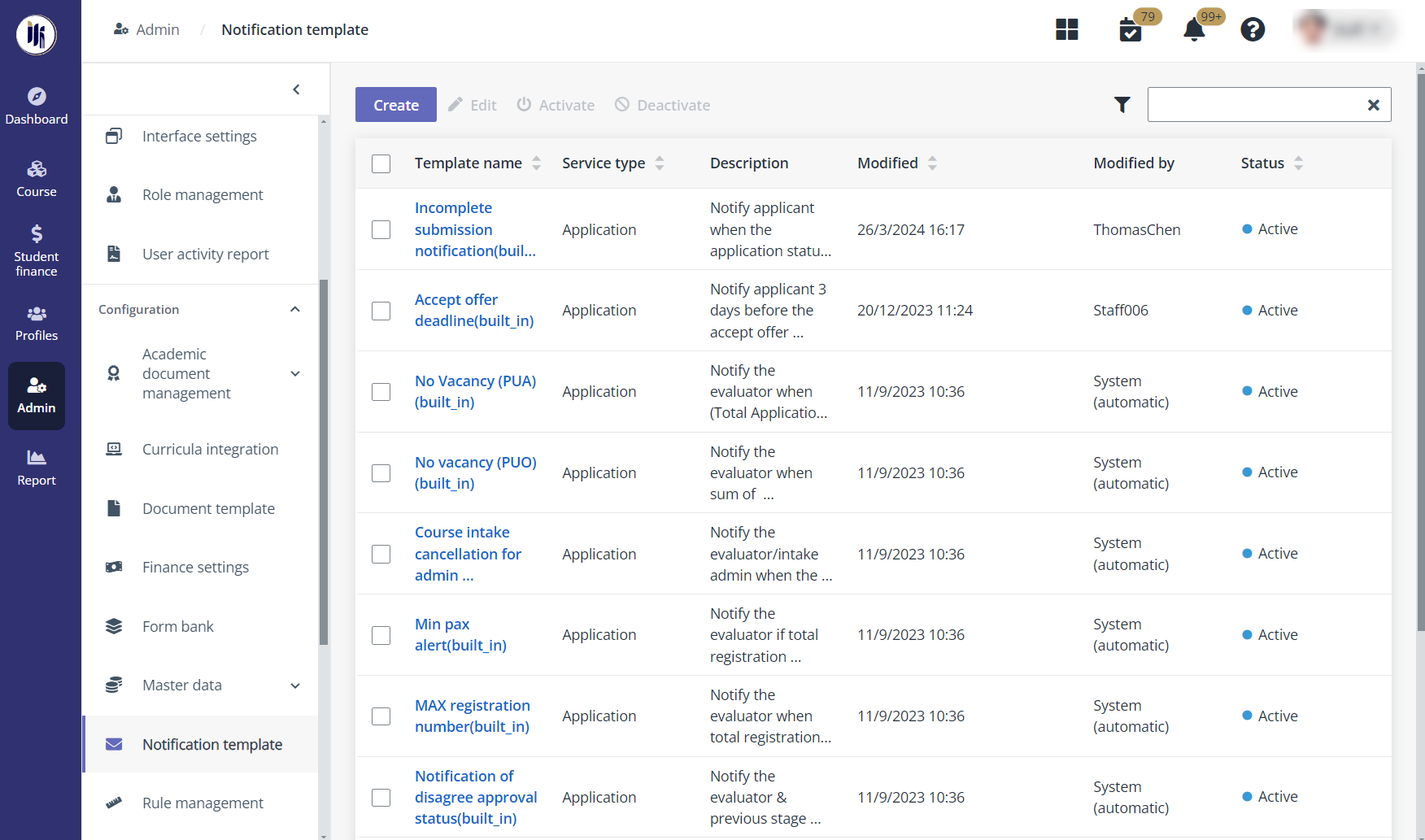Screen dimensions: 1425x840
Task: Sort by Modified column
Action: coord(932,163)
